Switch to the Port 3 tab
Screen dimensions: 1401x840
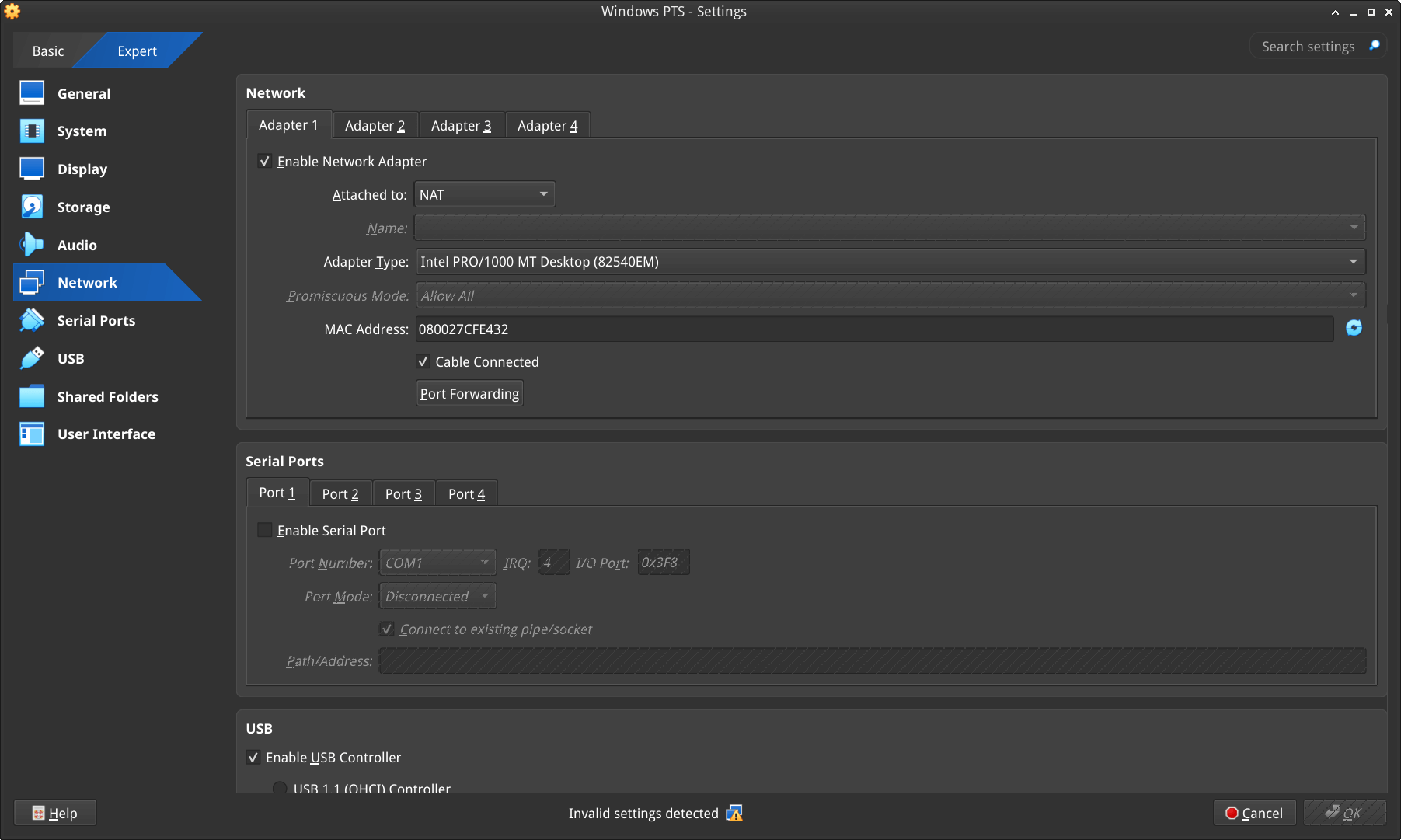pos(403,493)
